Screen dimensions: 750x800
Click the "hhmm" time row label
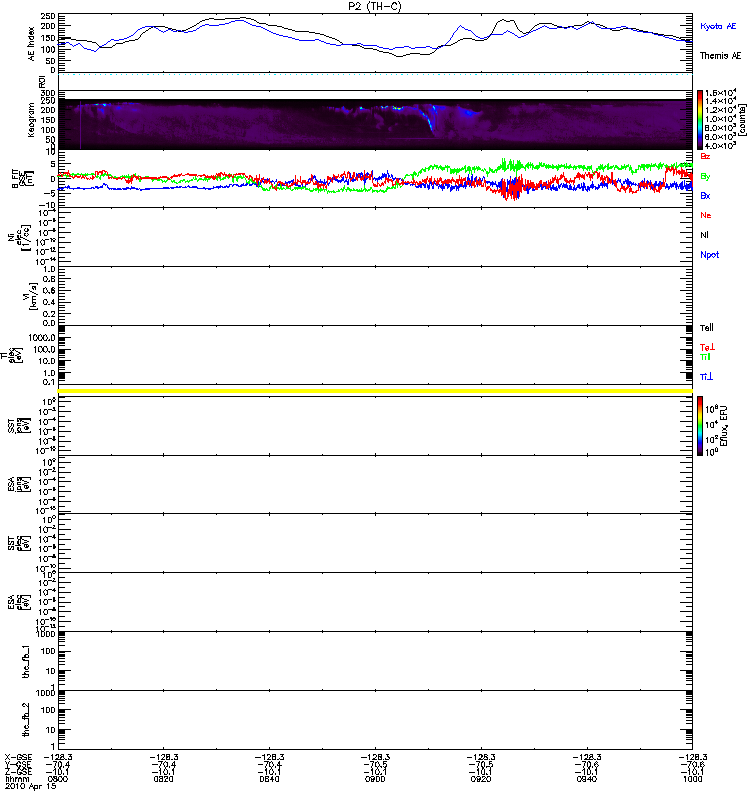[17, 779]
